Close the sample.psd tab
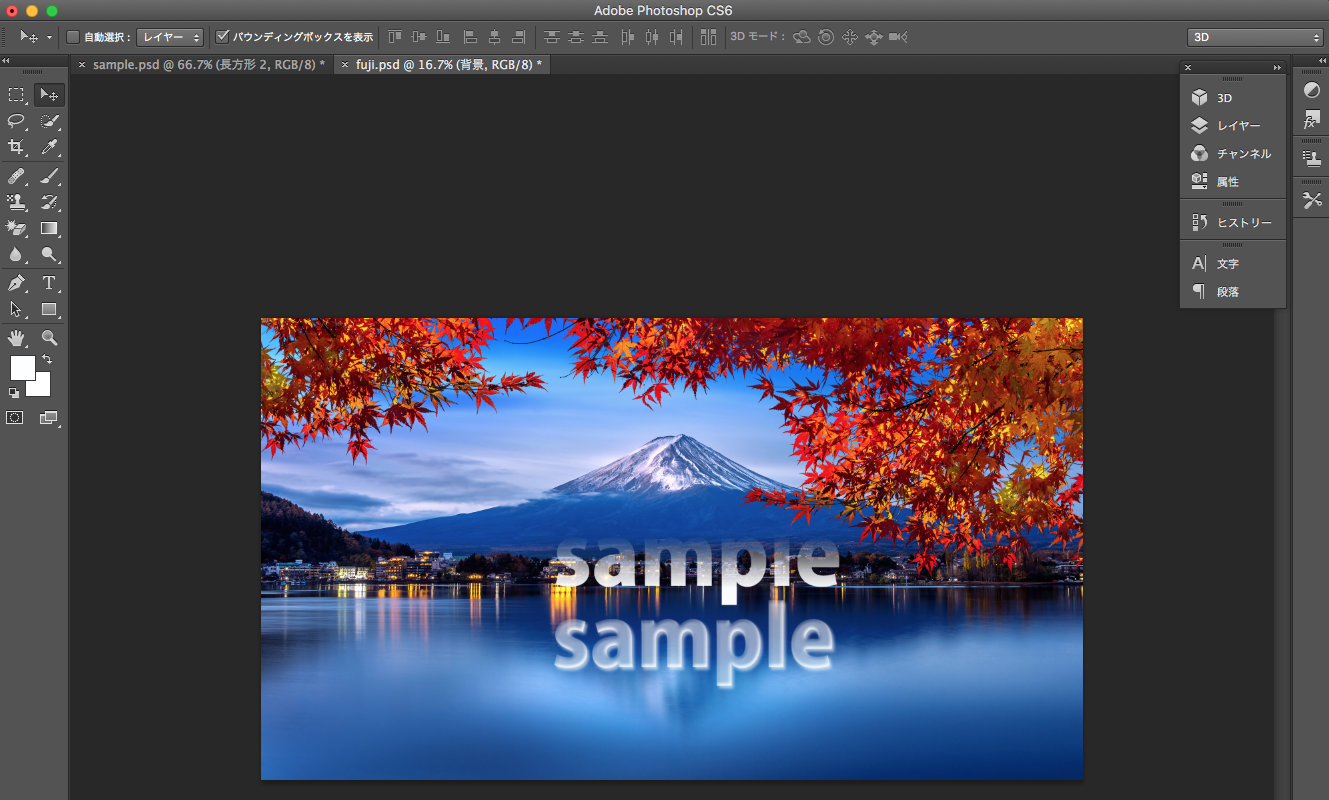The image size is (1329, 800). pos(82,64)
